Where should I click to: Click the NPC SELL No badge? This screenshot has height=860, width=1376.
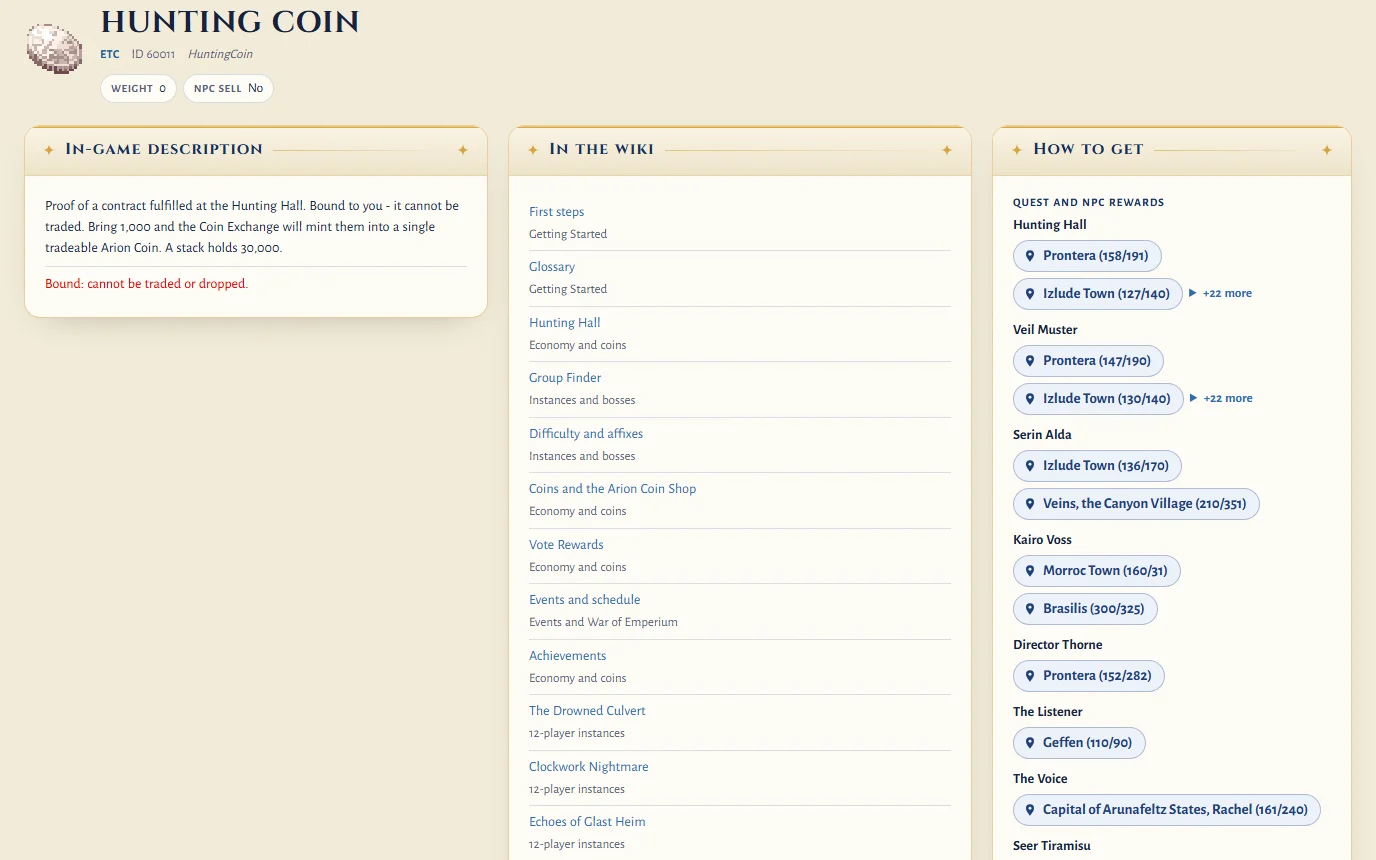pyautogui.click(x=228, y=88)
